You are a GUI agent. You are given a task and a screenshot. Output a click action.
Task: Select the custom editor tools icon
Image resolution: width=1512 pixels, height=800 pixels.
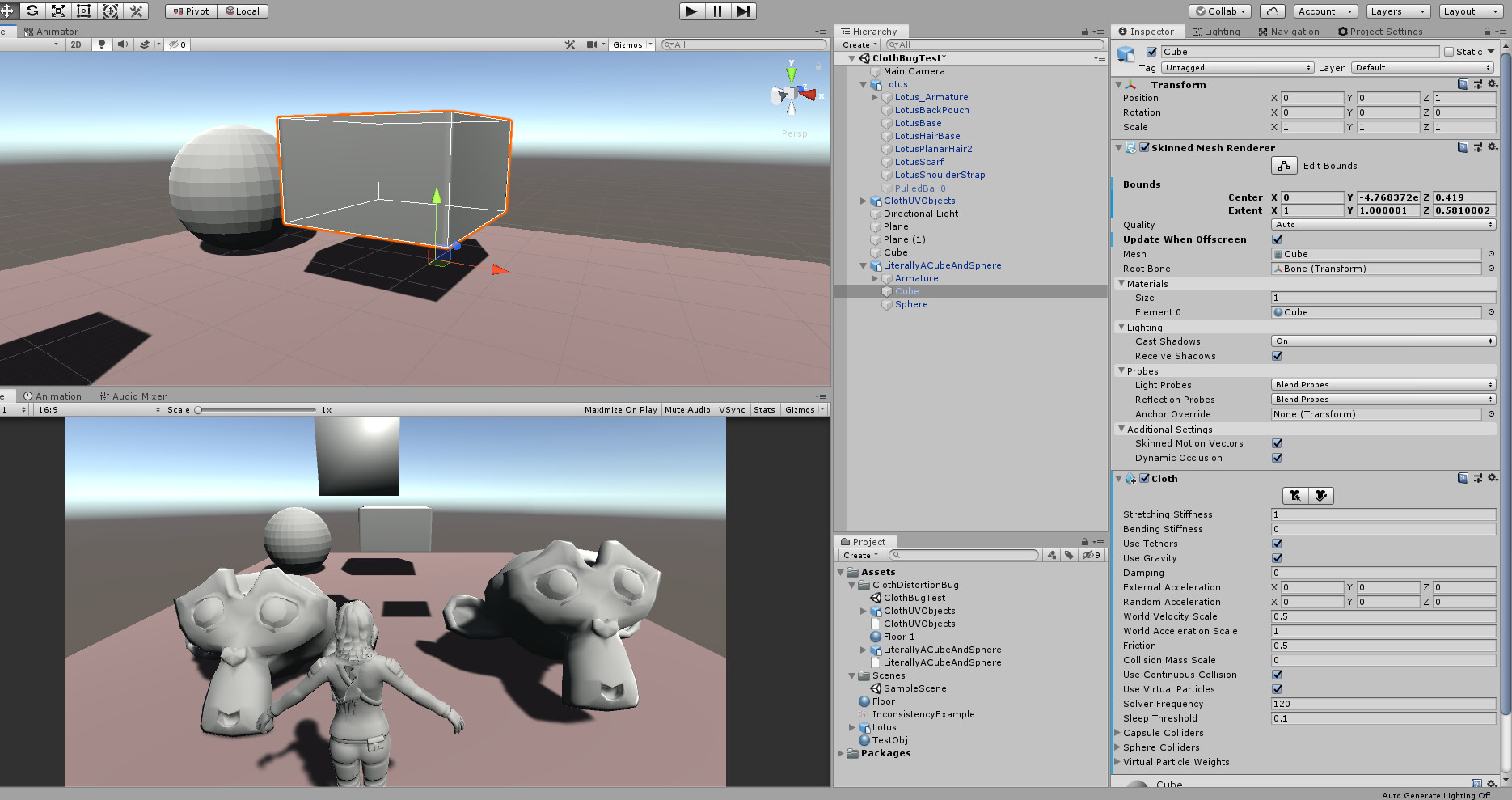[x=136, y=11]
